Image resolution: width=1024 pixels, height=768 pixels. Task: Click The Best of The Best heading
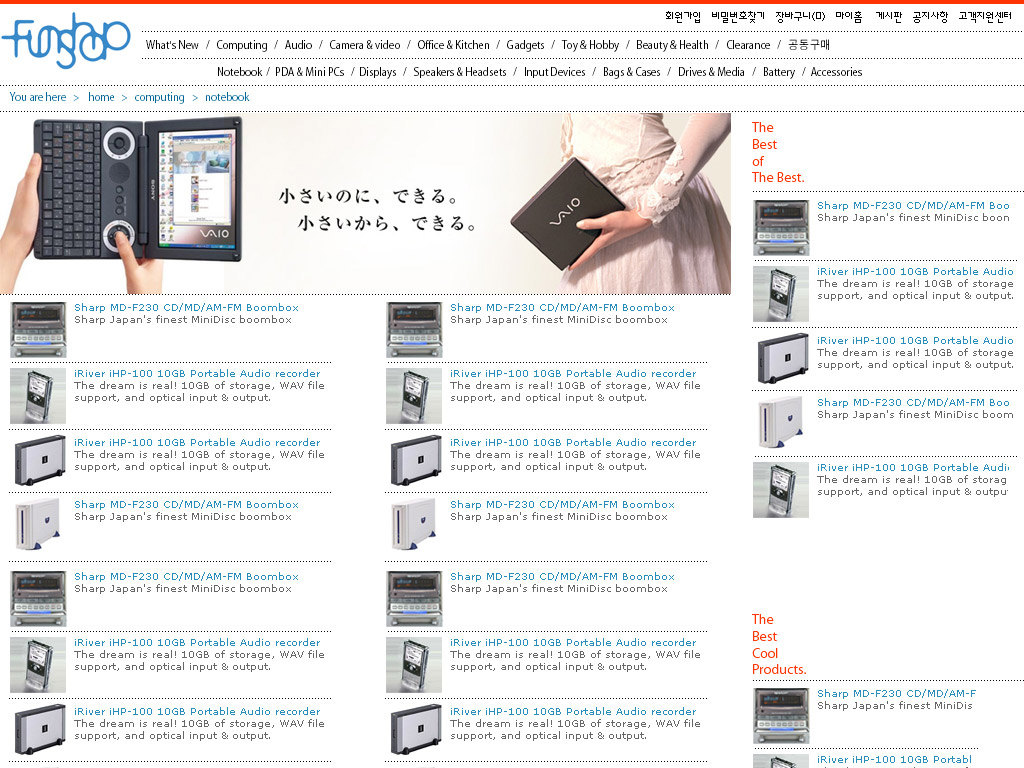(778, 152)
